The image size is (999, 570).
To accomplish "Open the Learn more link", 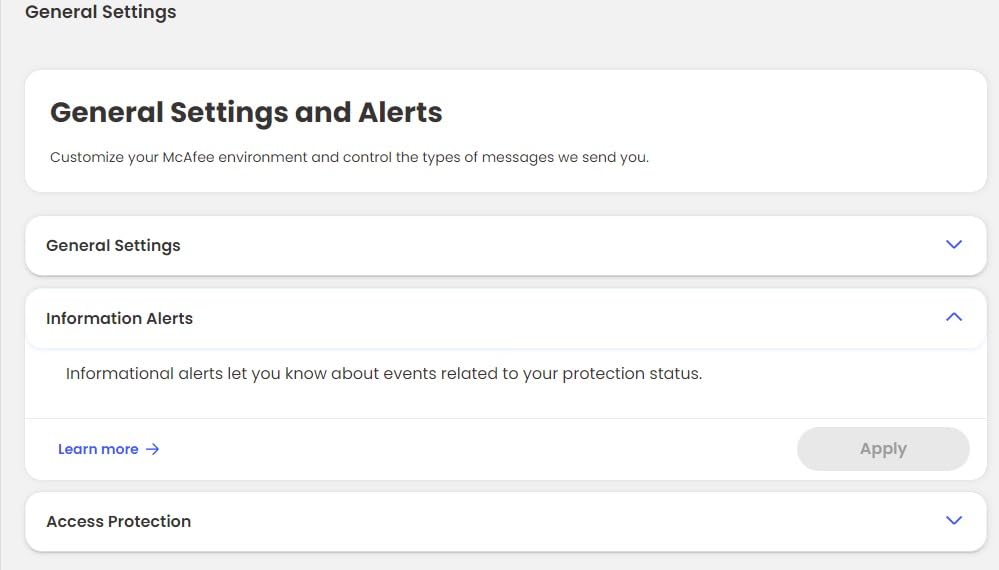I will [98, 449].
